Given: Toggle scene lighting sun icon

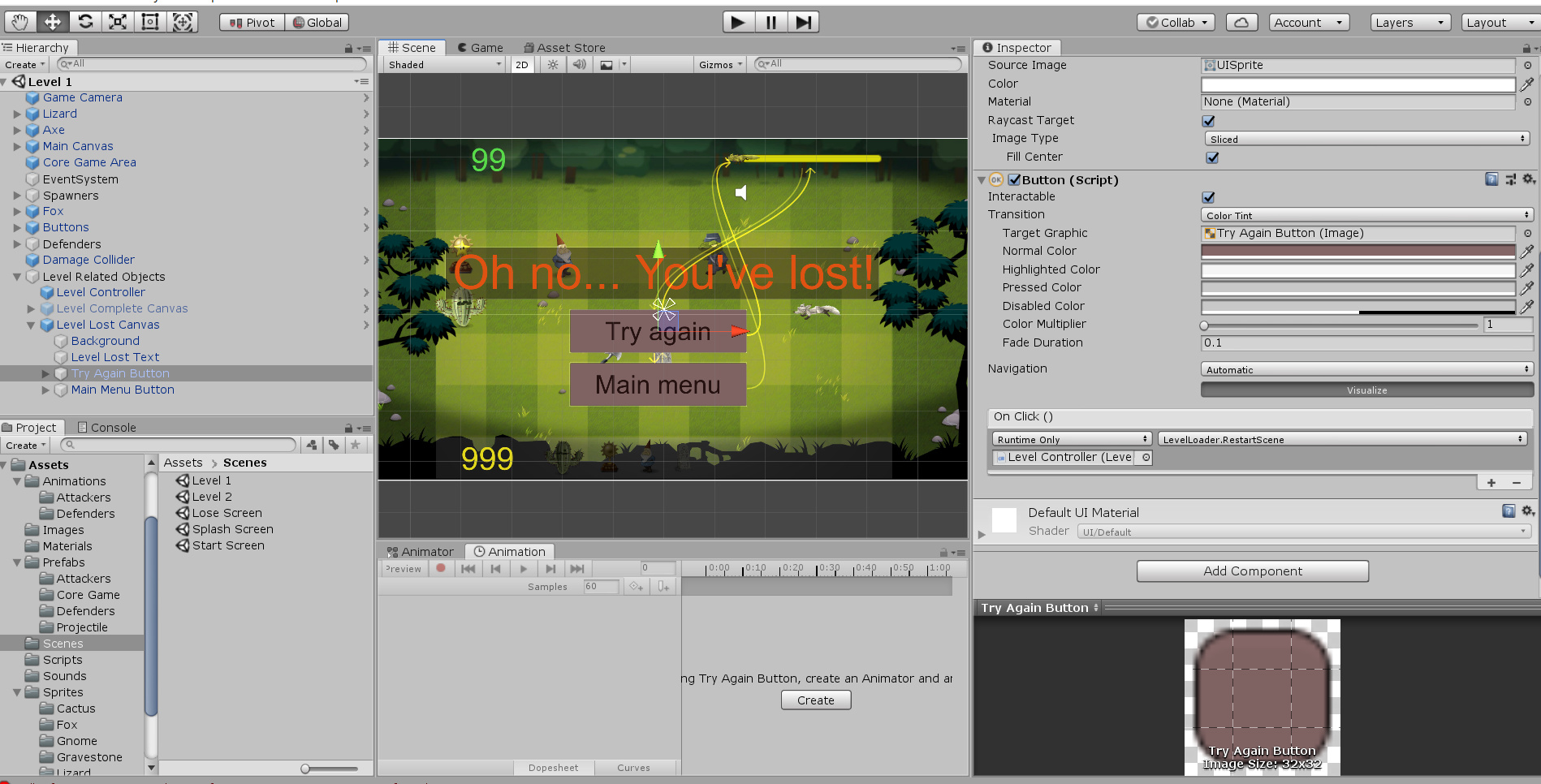Looking at the screenshot, I should 553,65.
